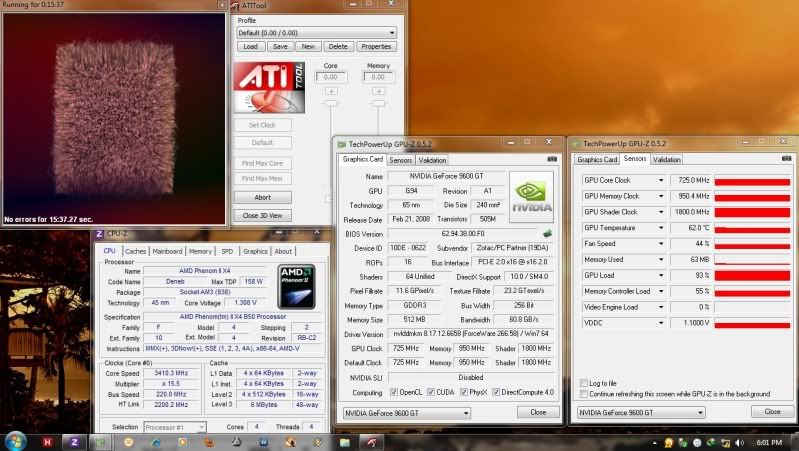Click the Load profile button
Image resolution: width=799 pixels, height=451 pixels.
click(251, 46)
